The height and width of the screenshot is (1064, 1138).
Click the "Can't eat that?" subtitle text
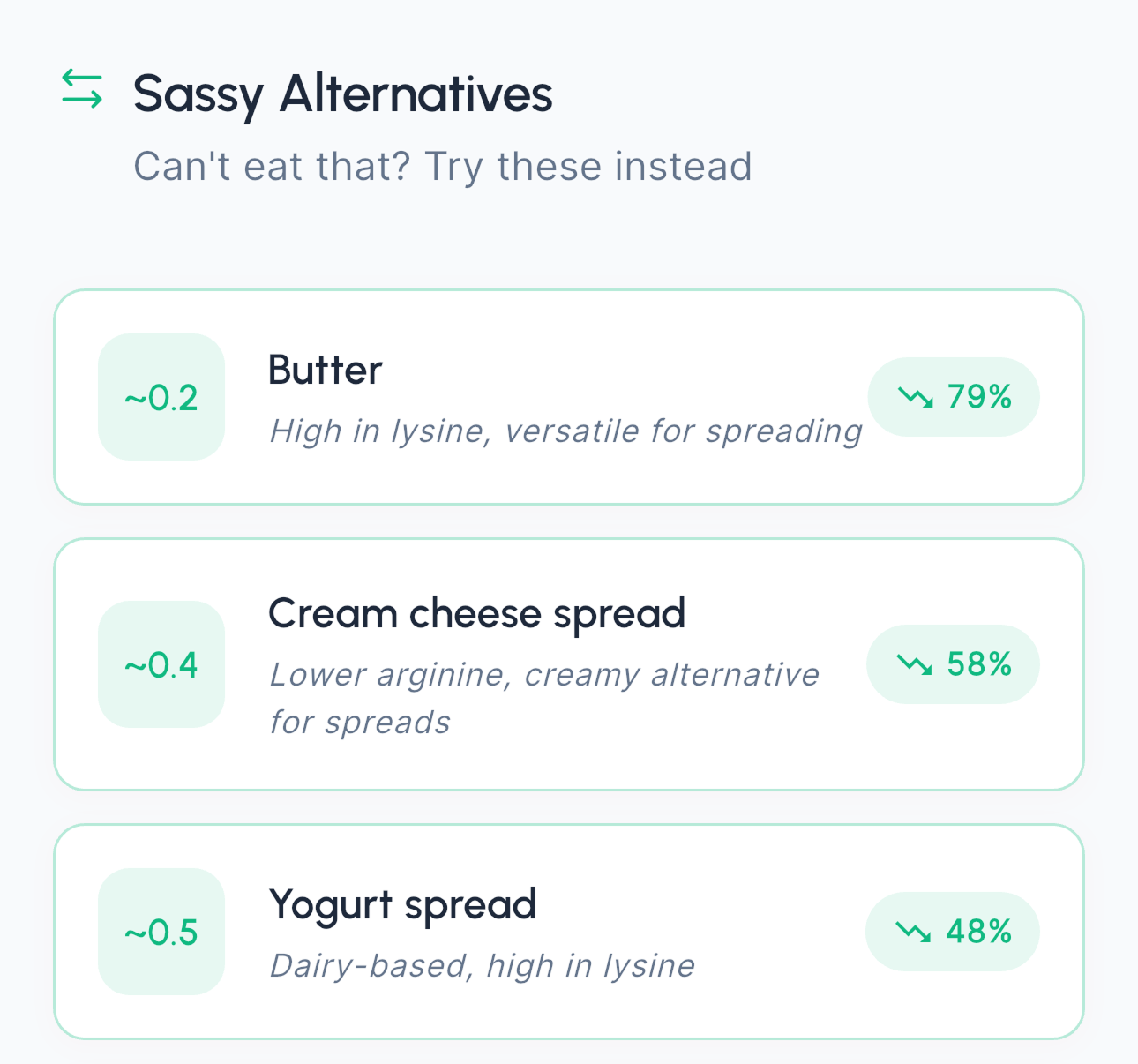pos(442,167)
